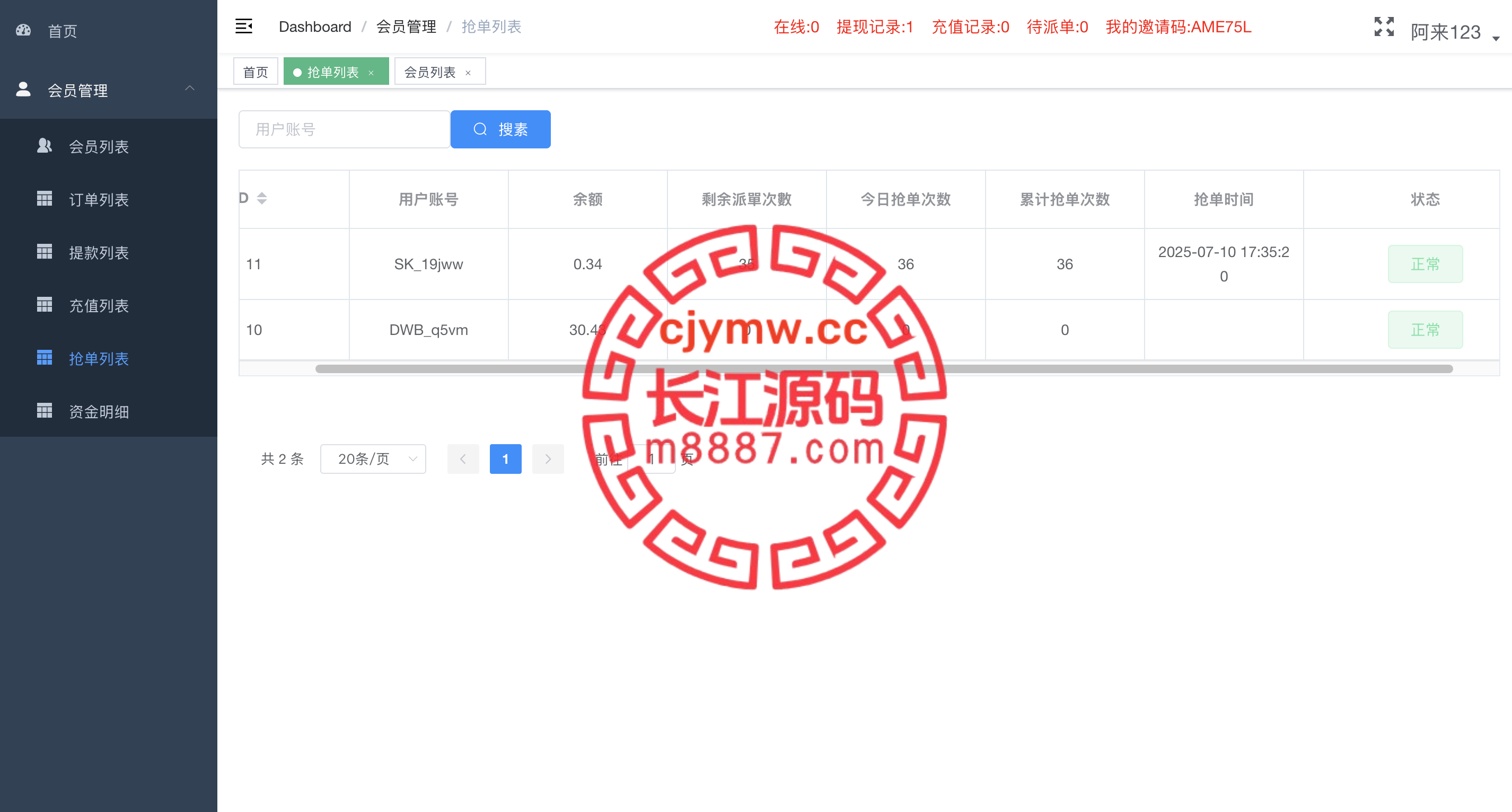The height and width of the screenshot is (812, 1512).
Task: Click the 余额 column header
Action: click(x=587, y=199)
